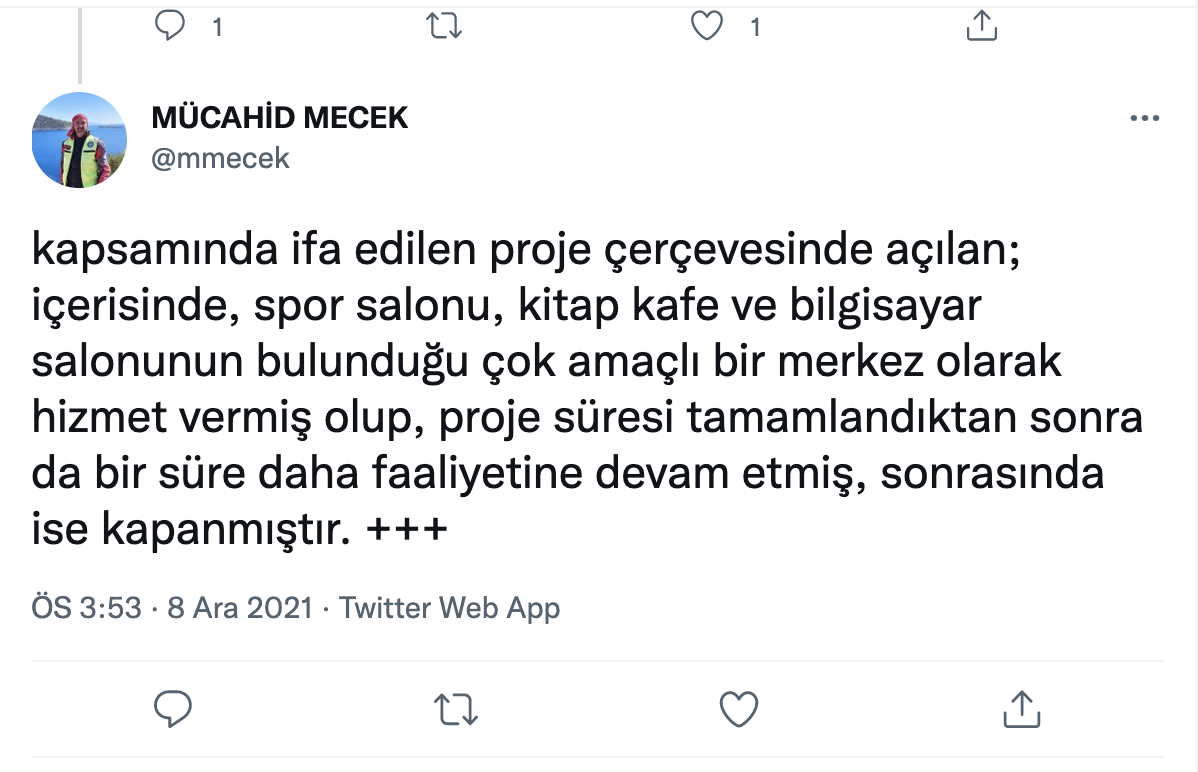Open the Twitter Web App source link
Viewport: 1198px width, 772px height.
click(x=449, y=608)
